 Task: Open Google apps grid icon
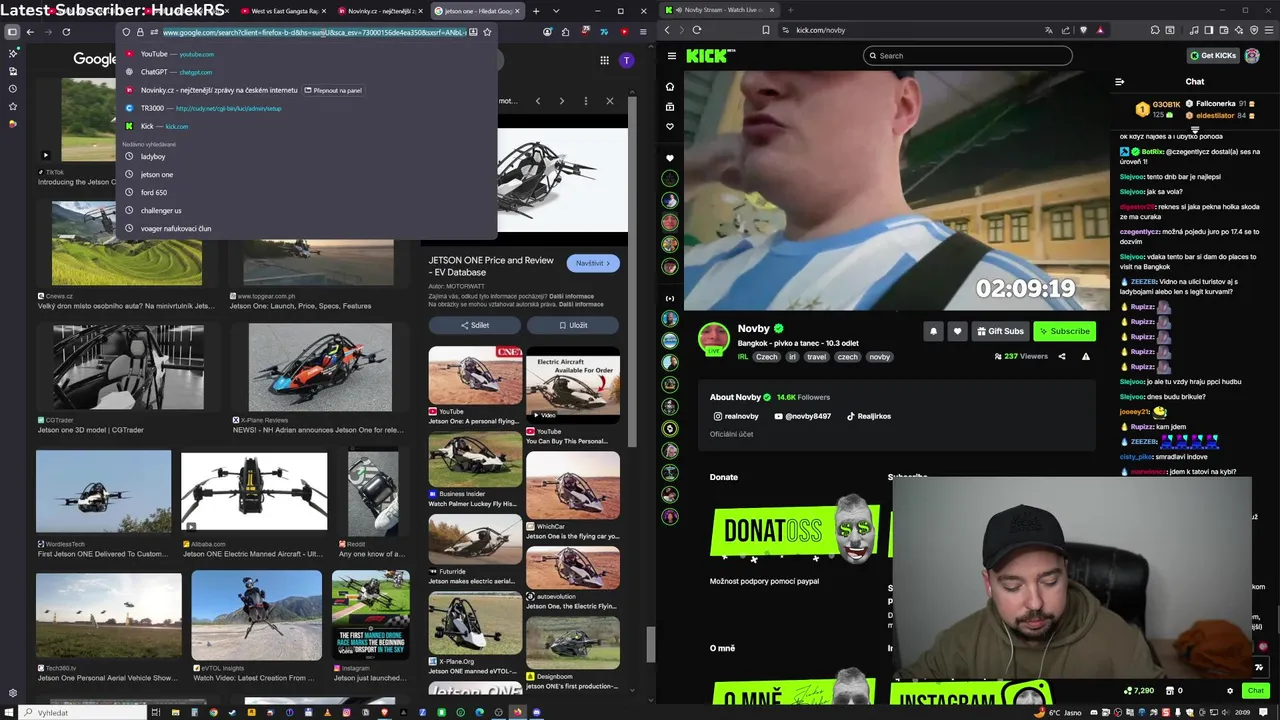pyautogui.click(x=604, y=60)
